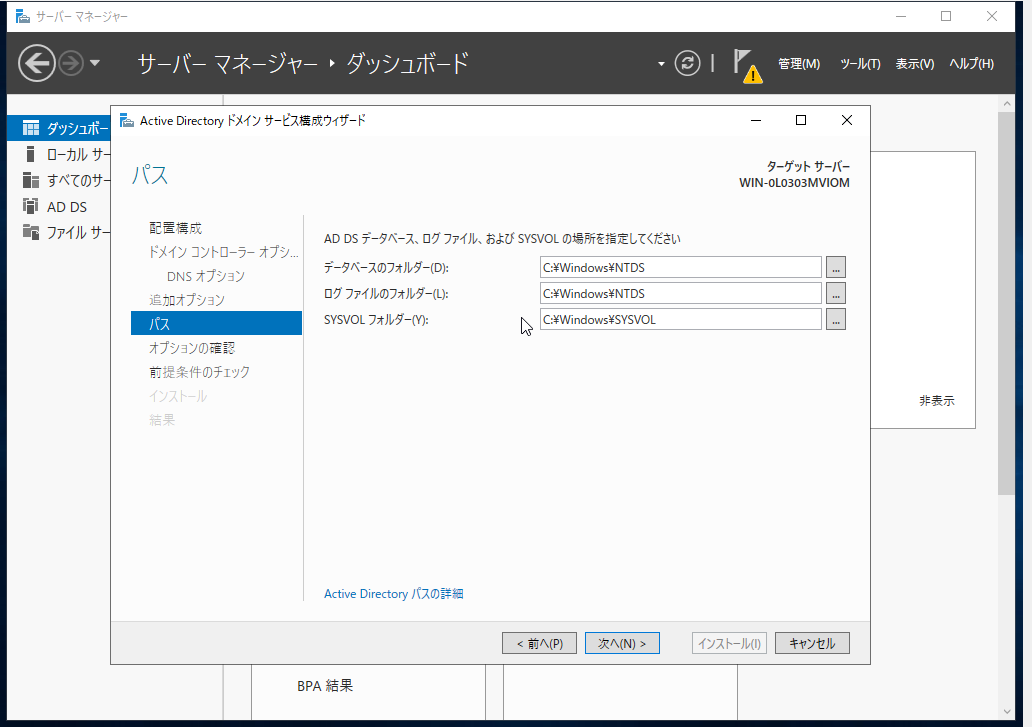This screenshot has width=1032, height=727.
Task: Go to 配置構成 wizard step
Action: (175, 228)
